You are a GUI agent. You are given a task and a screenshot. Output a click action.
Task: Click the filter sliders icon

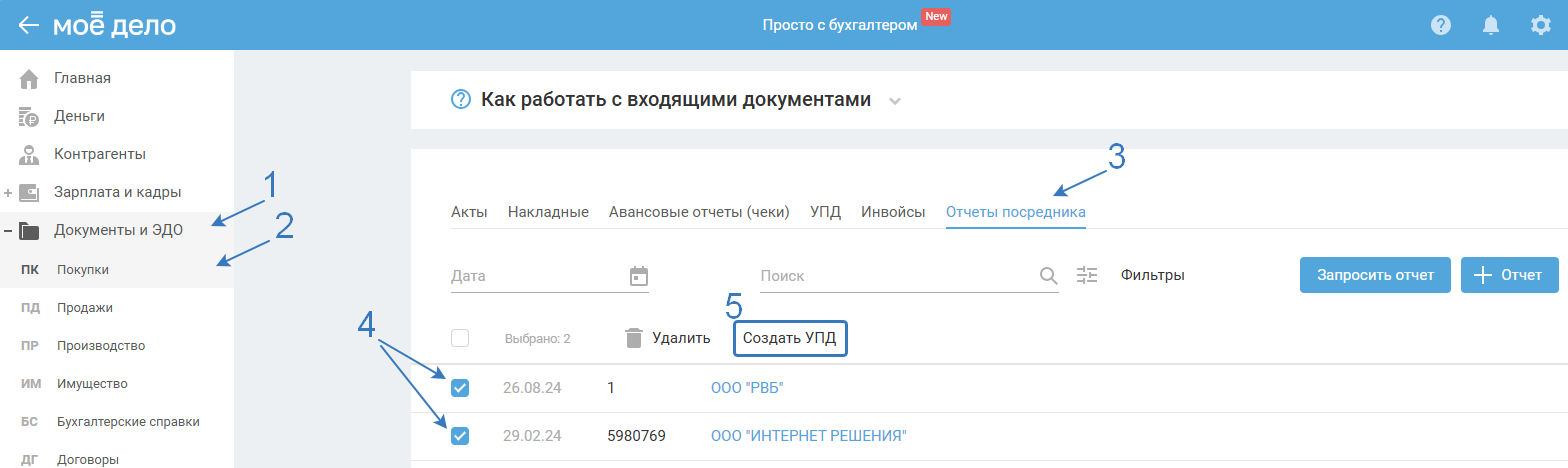(1087, 275)
